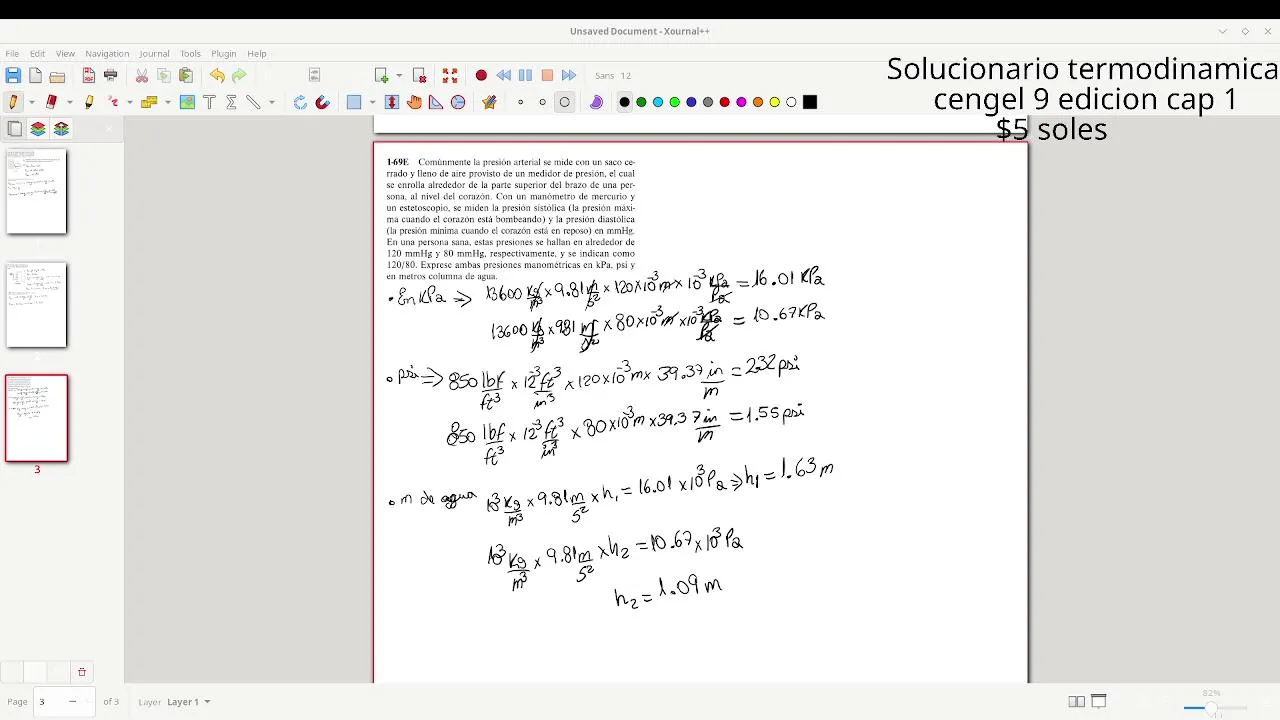The height and width of the screenshot is (720, 1280).
Task: Copy the selection
Action: click(x=164, y=75)
